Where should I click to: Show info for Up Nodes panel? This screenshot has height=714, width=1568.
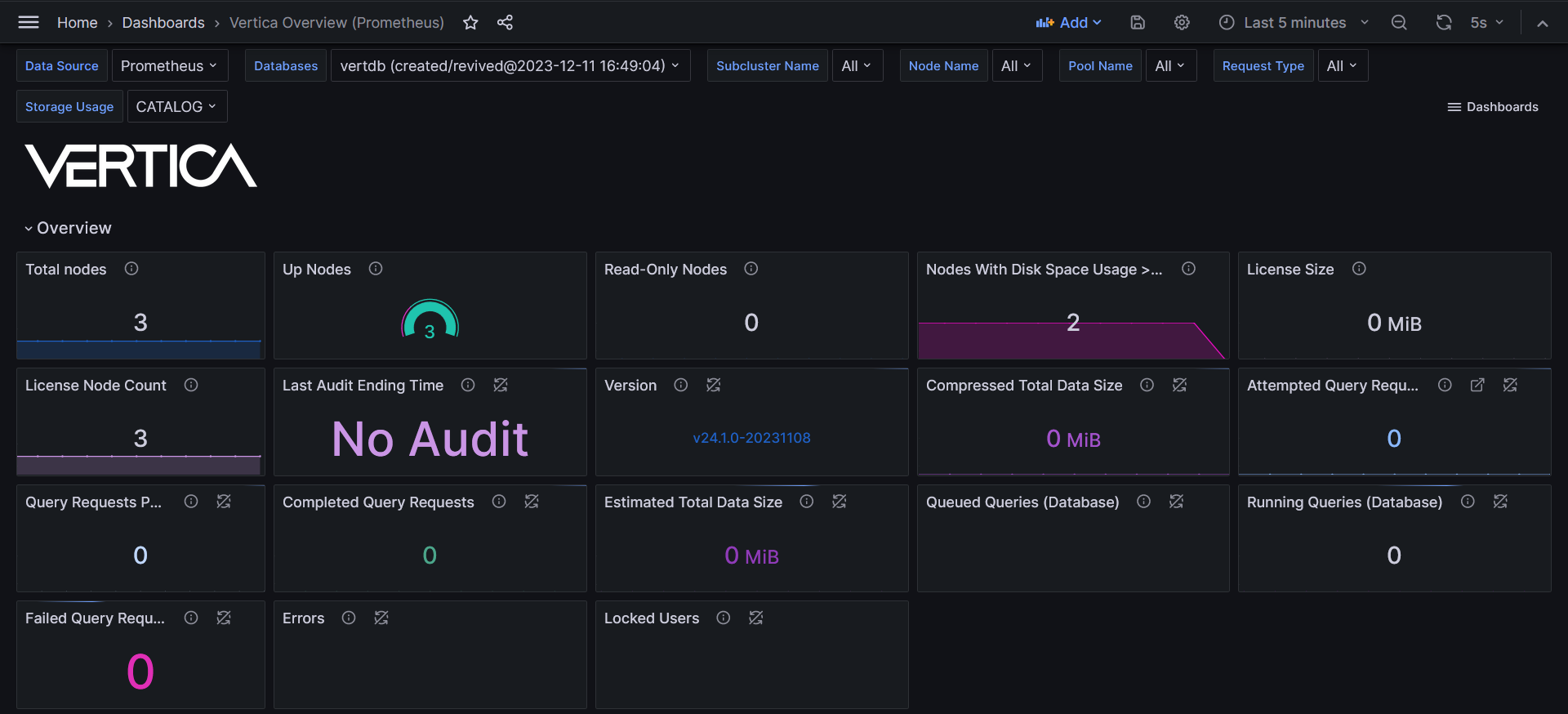pyautogui.click(x=376, y=269)
